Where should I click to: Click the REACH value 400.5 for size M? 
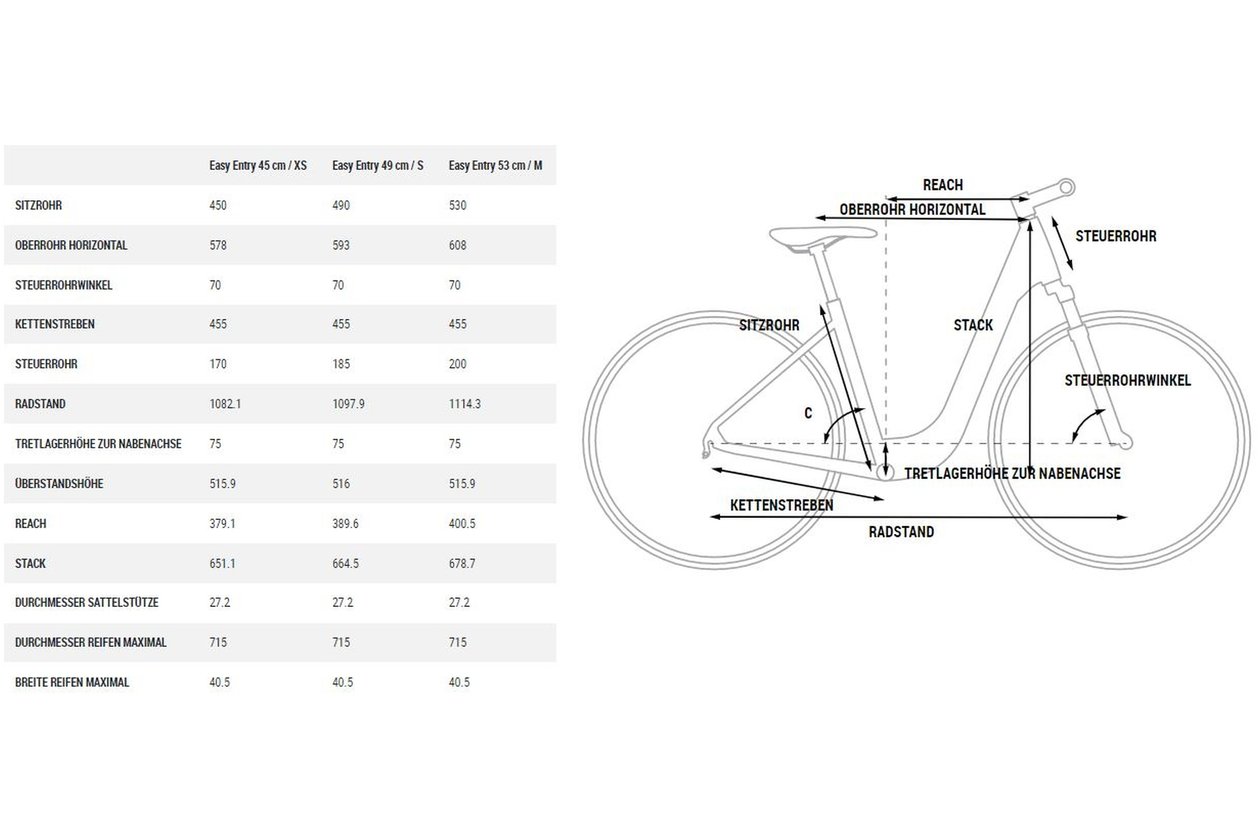coord(463,523)
